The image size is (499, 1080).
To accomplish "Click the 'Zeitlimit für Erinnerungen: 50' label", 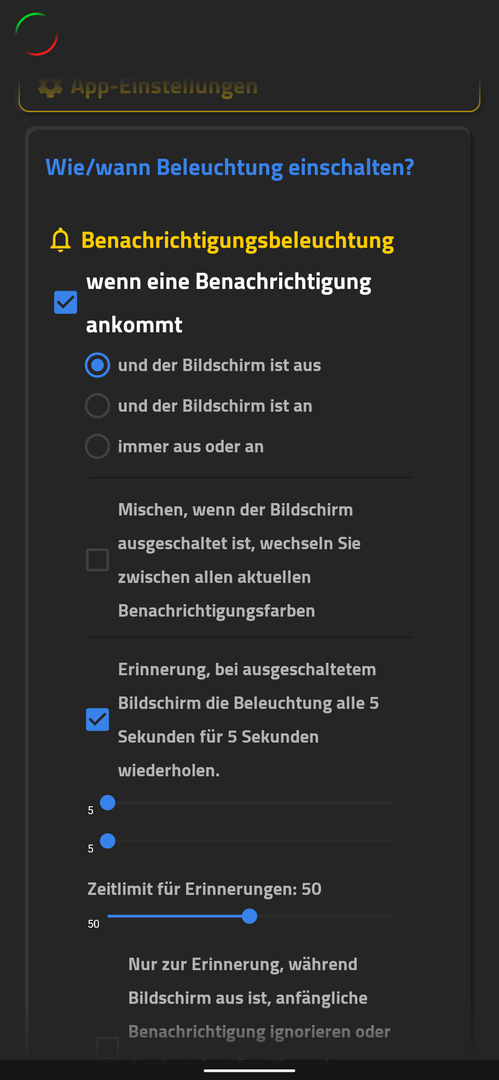I will 205,889.
